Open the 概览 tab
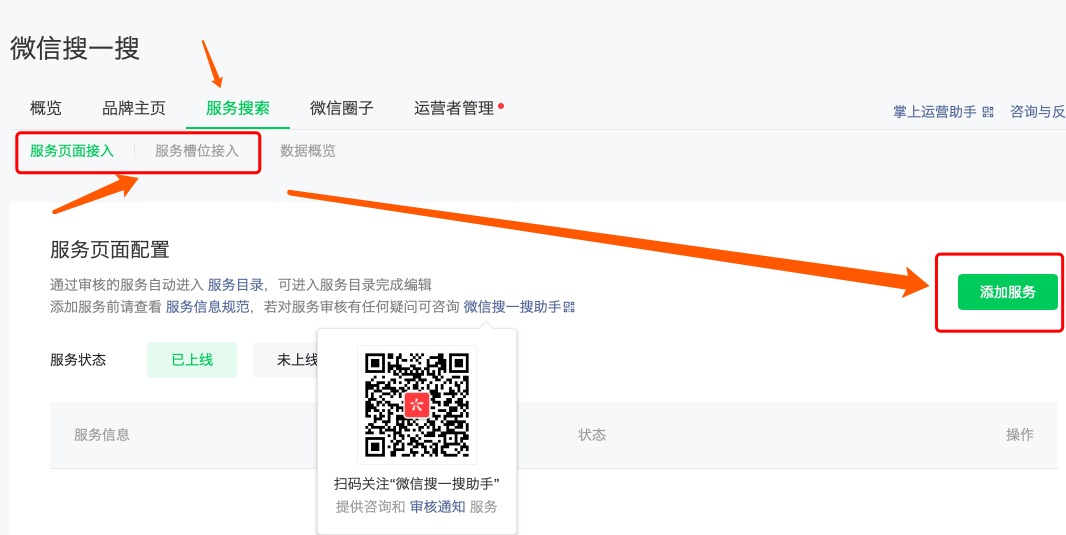 [x=46, y=108]
